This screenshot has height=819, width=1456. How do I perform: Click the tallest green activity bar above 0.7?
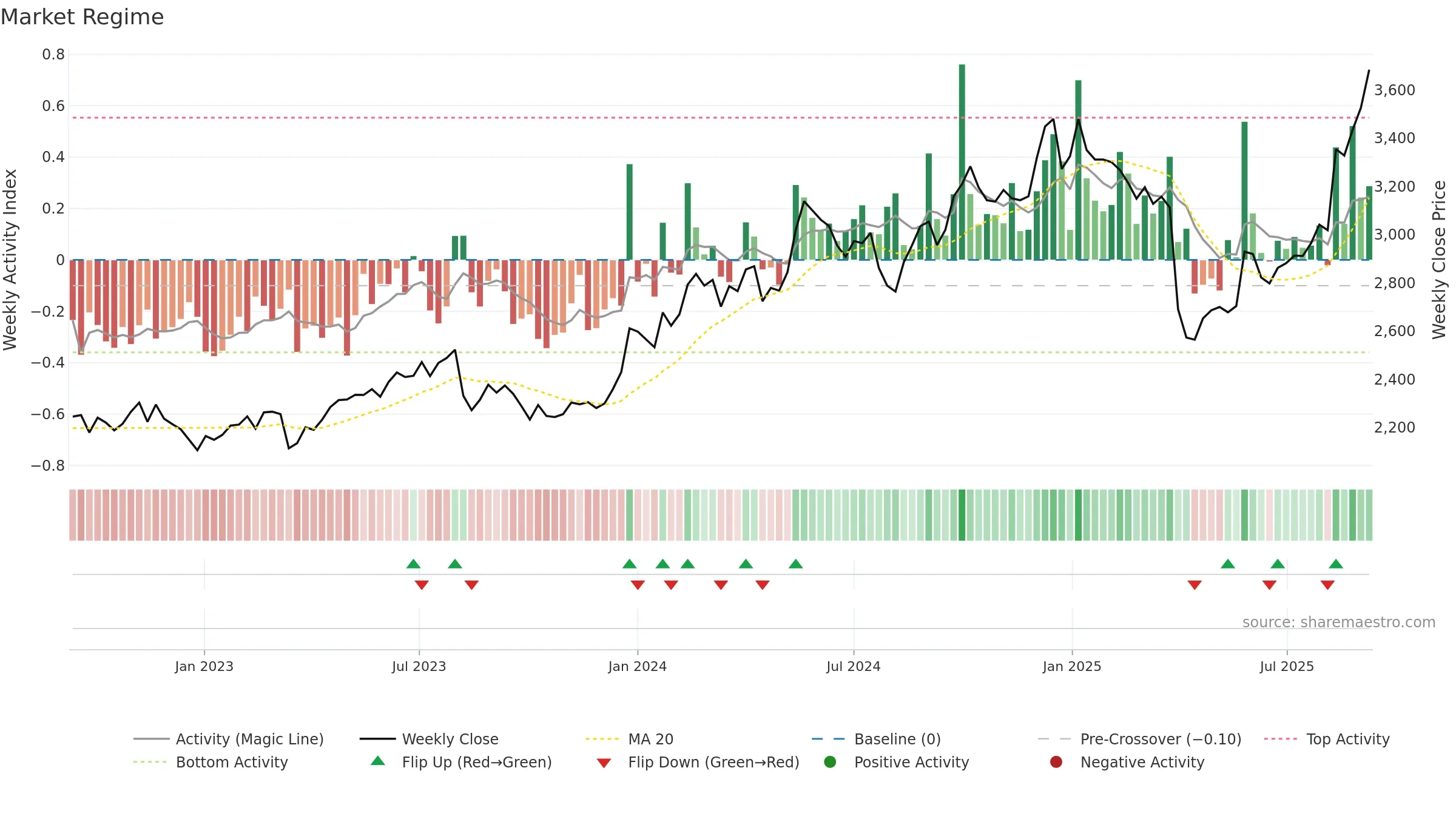click(962, 162)
